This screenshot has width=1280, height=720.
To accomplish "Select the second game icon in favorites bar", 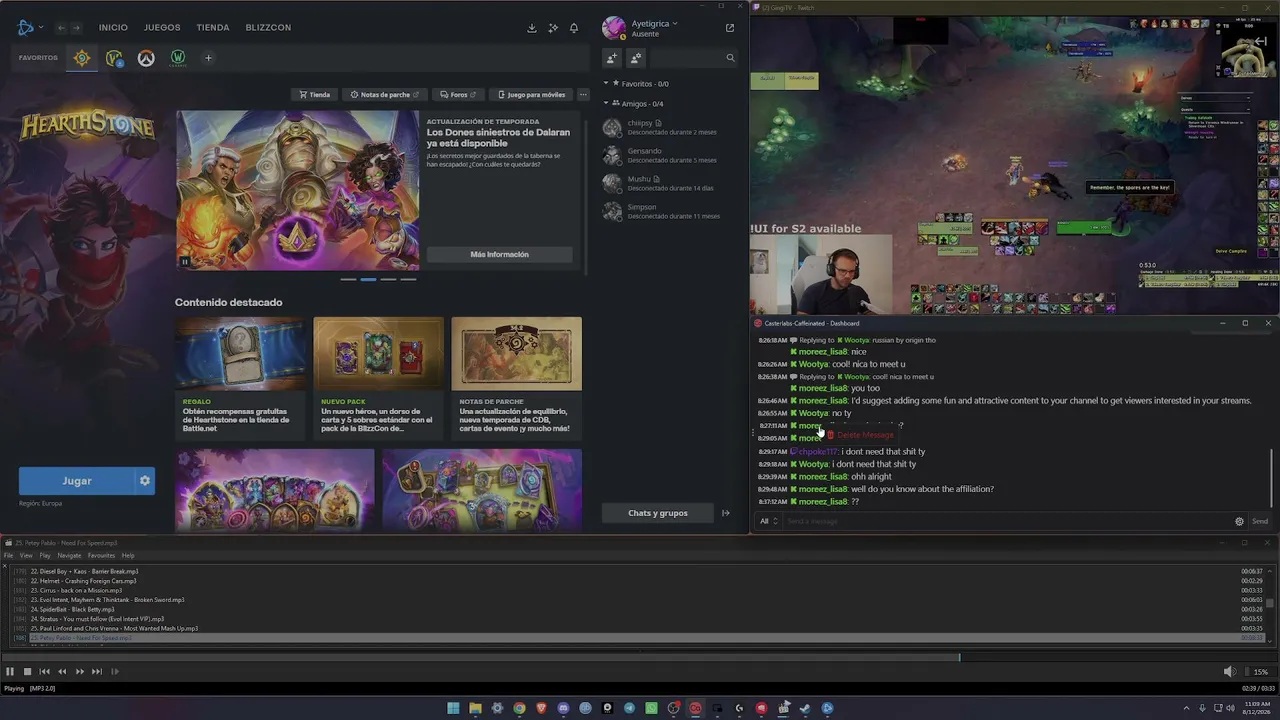I will pyautogui.click(x=114, y=58).
